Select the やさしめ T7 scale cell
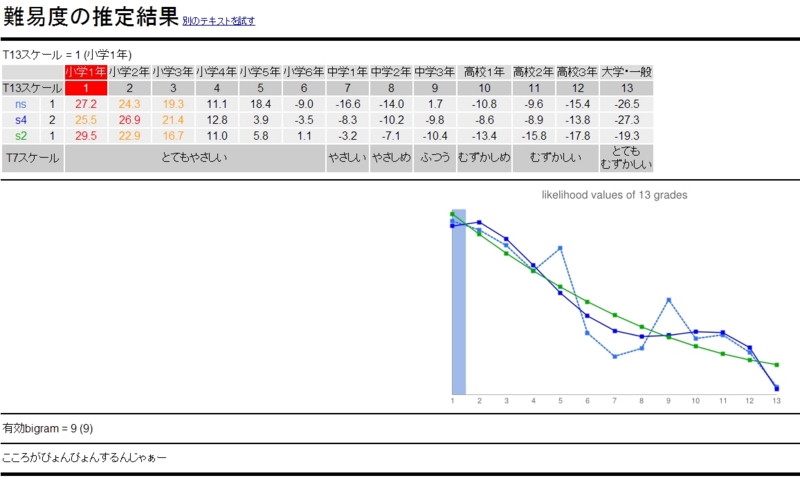800x478 pixels. pyautogui.click(x=391, y=158)
